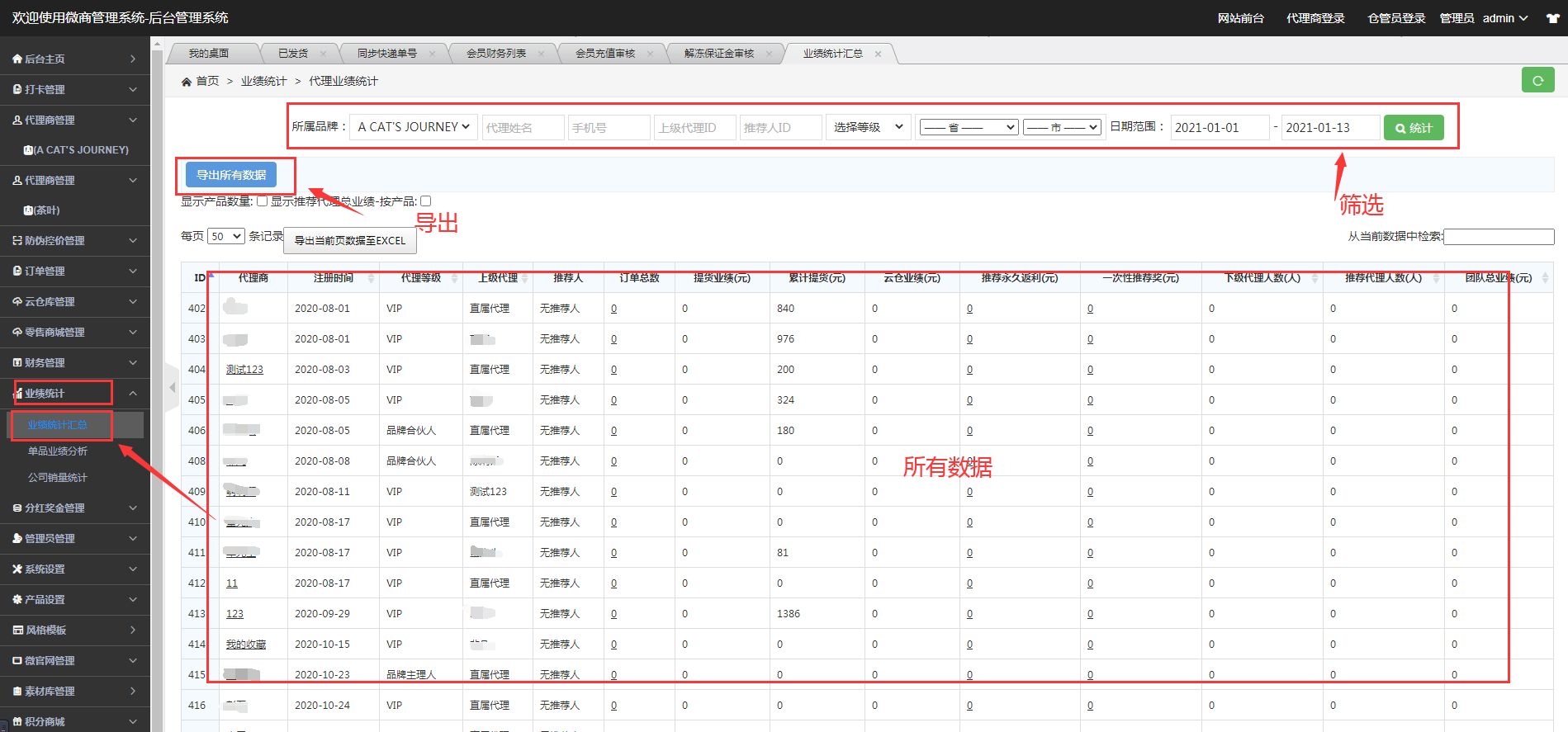This screenshot has height=732, width=1568.
Task: Click the 分红奖金管理 sidebar icon
Action: click(17, 508)
